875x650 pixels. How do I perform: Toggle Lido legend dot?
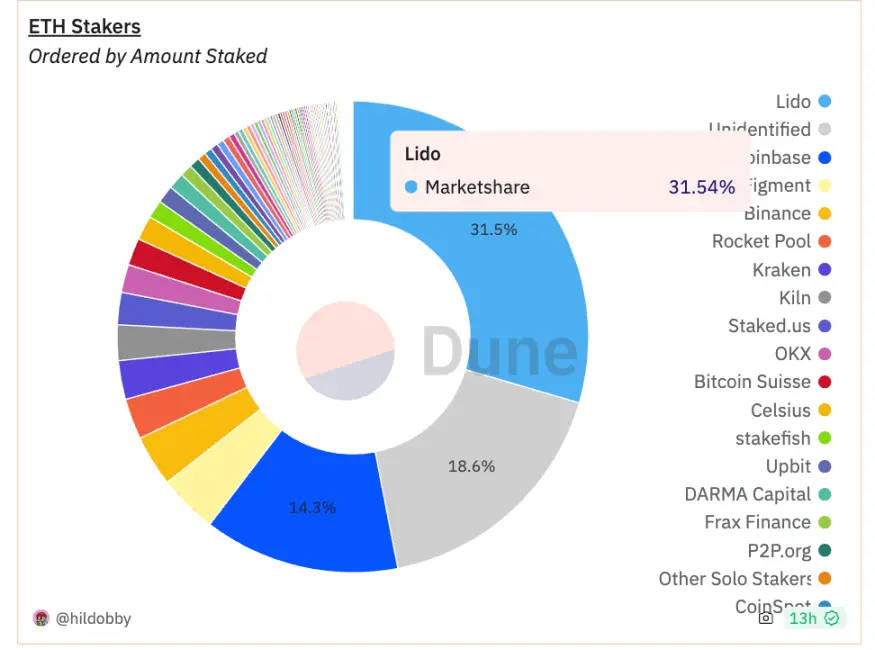click(824, 102)
